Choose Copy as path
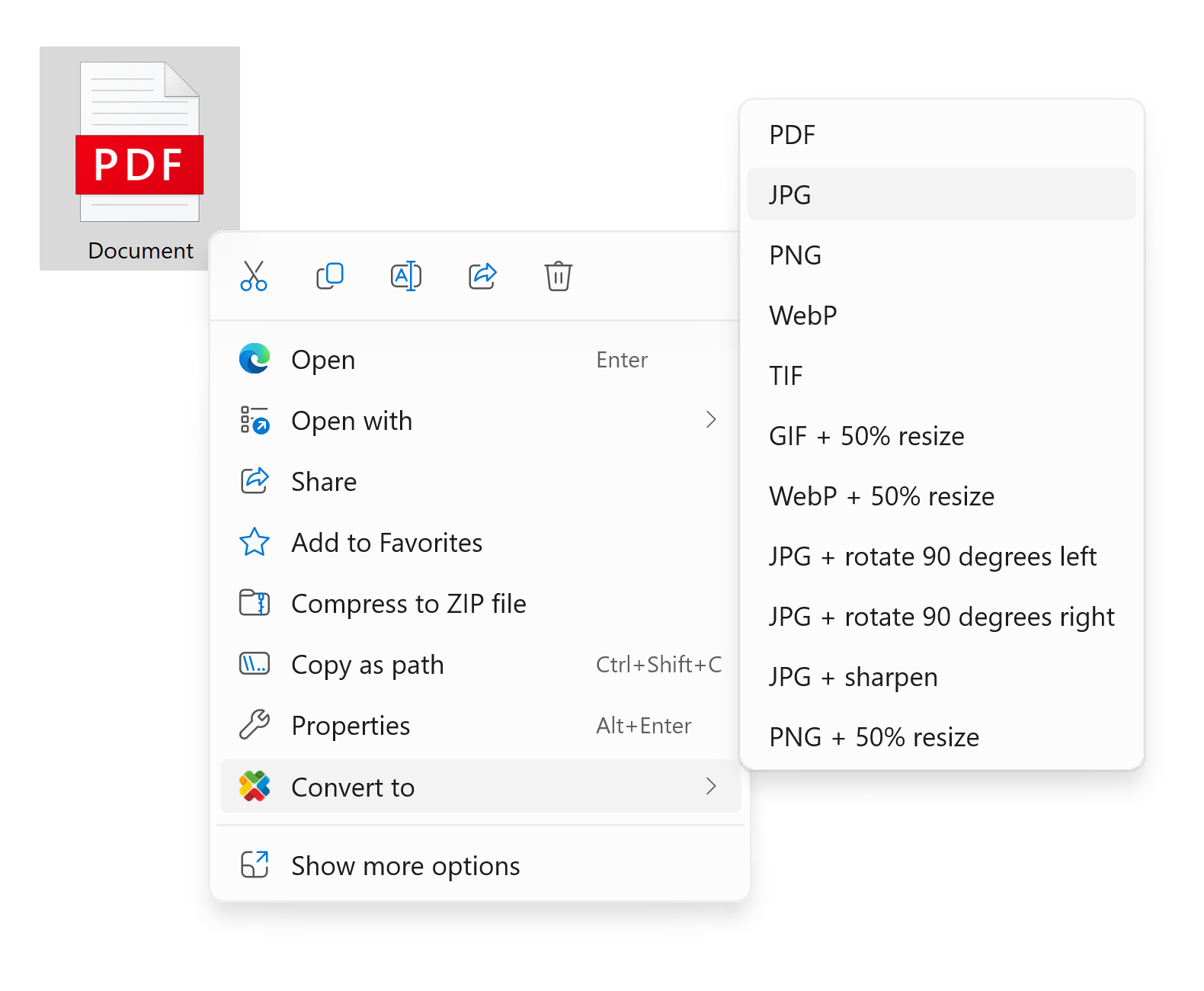The width and height of the screenshot is (1204, 991). click(x=367, y=665)
